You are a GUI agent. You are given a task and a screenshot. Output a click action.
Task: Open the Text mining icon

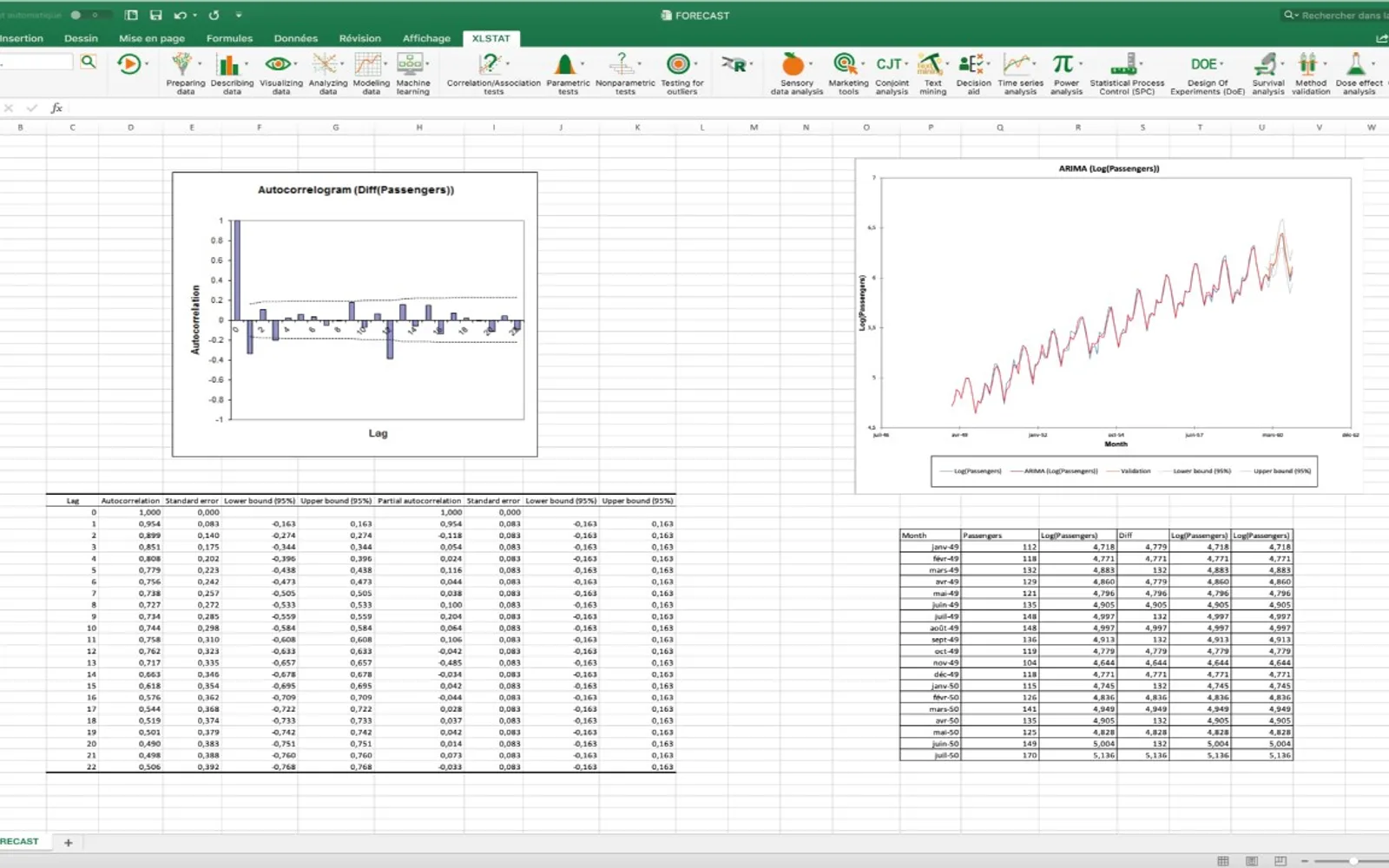point(930,64)
